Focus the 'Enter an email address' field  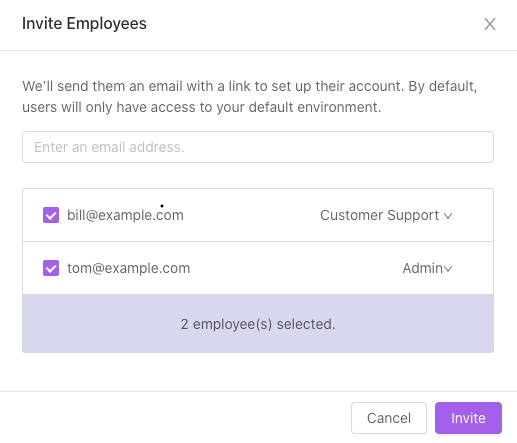258,147
